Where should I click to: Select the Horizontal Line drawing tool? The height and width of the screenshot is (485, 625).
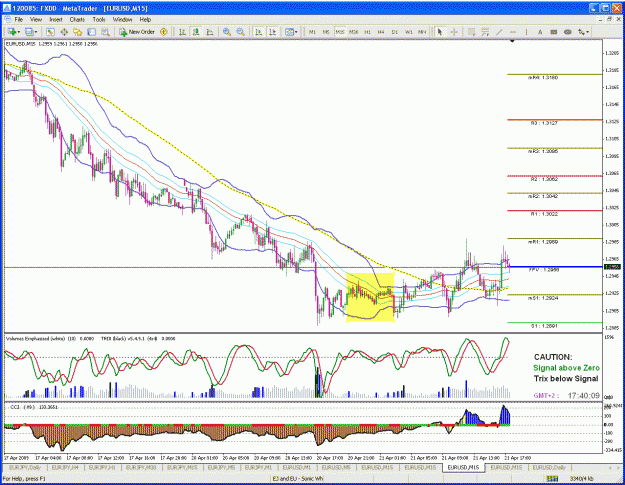[513, 32]
